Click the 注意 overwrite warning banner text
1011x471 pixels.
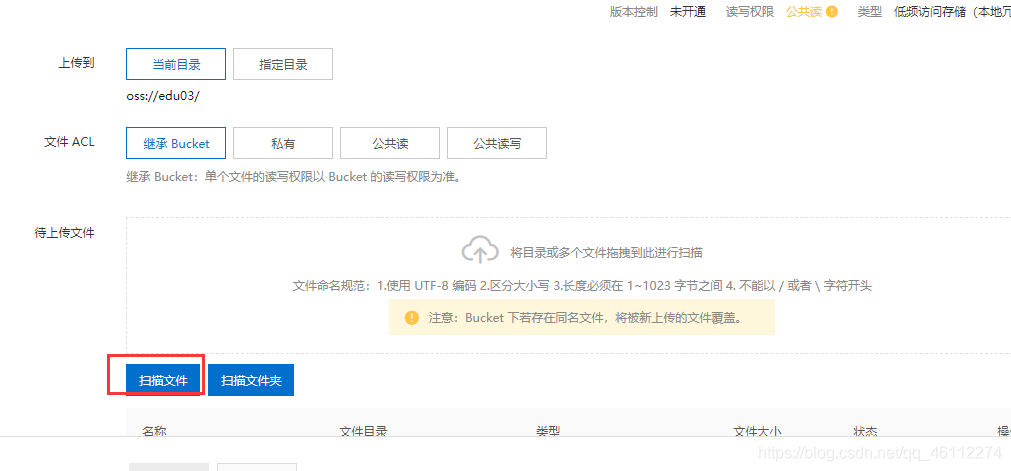coord(585,317)
